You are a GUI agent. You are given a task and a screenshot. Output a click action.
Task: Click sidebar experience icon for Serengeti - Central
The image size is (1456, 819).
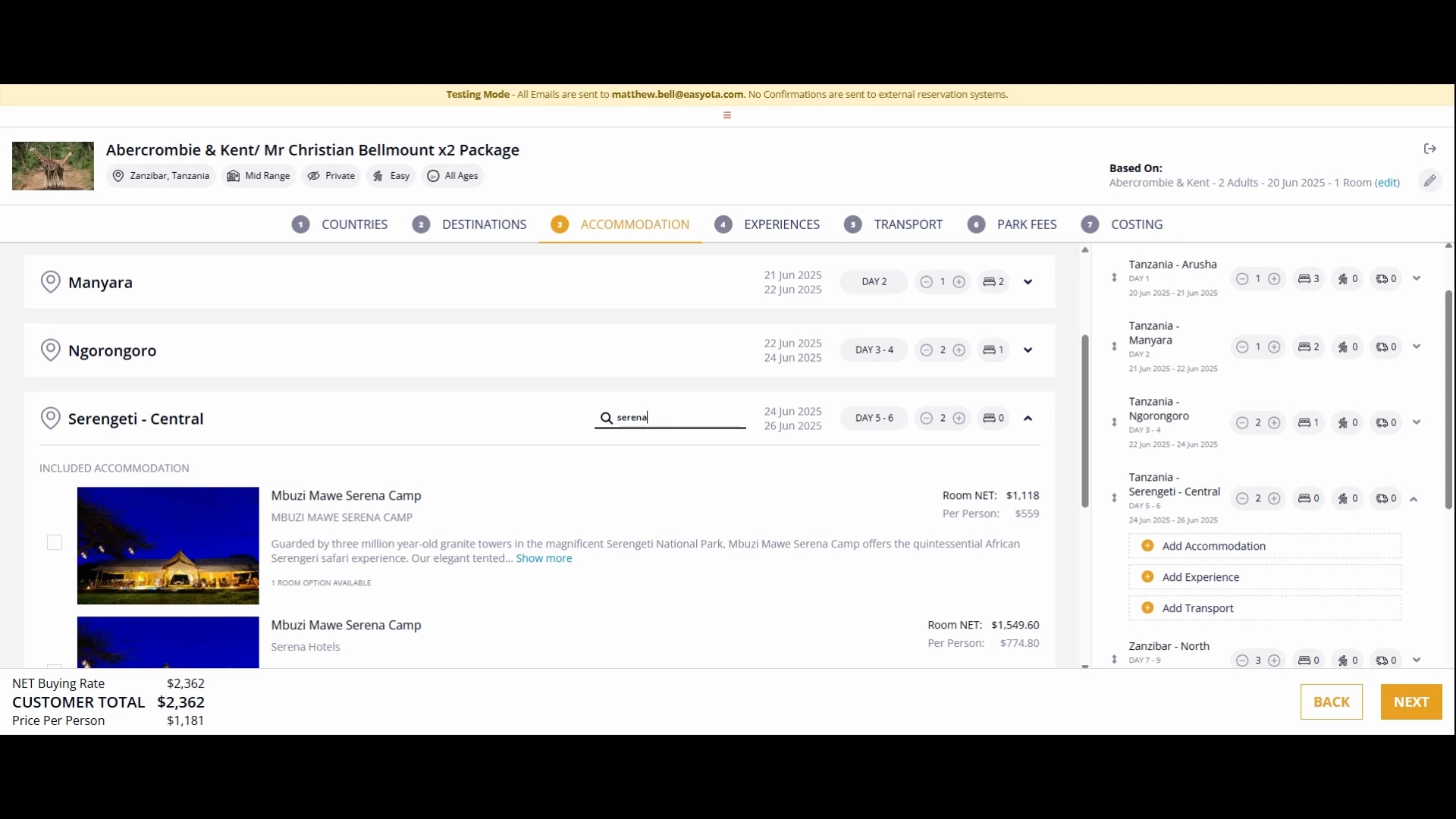pos(1343,498)
